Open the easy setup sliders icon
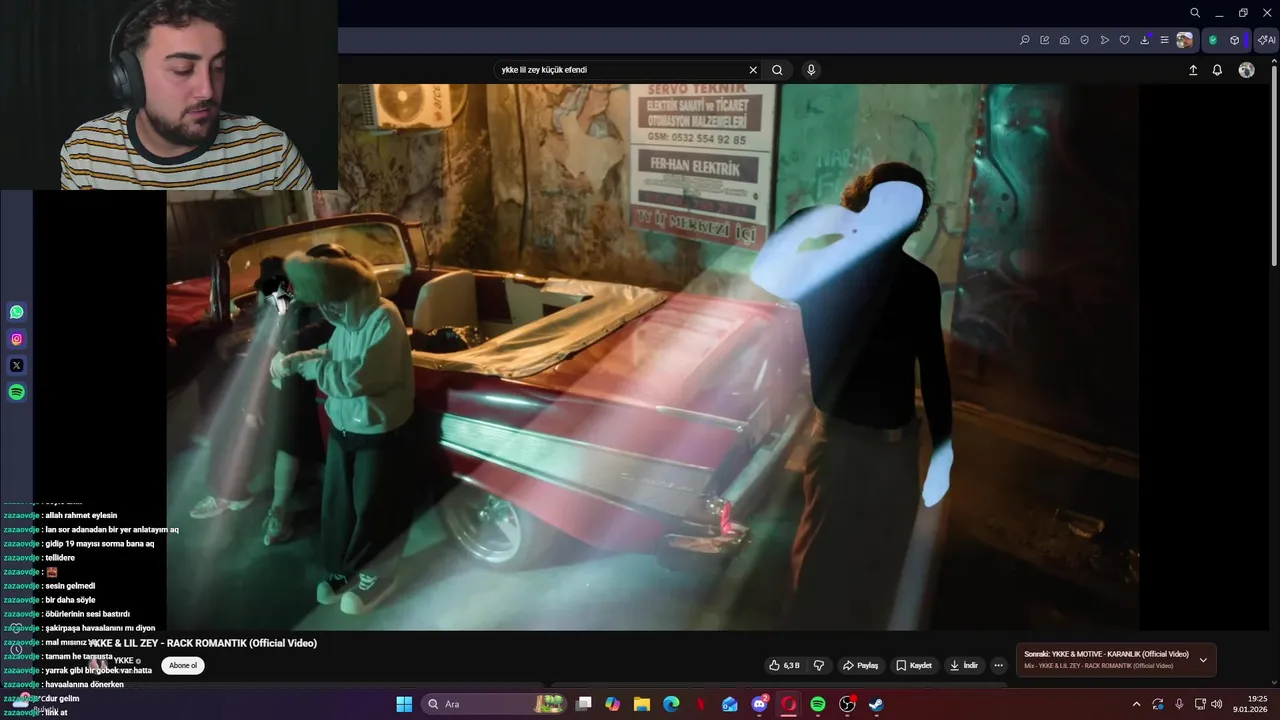 1164,40
